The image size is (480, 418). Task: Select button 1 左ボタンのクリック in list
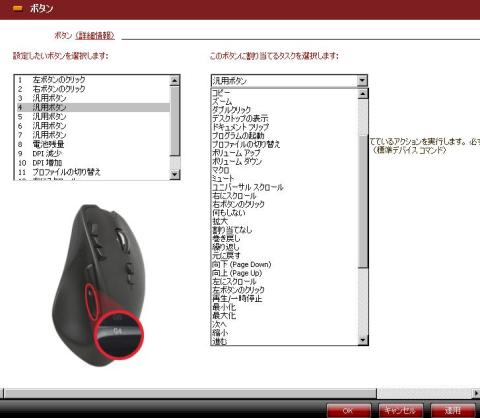point(93,80)
